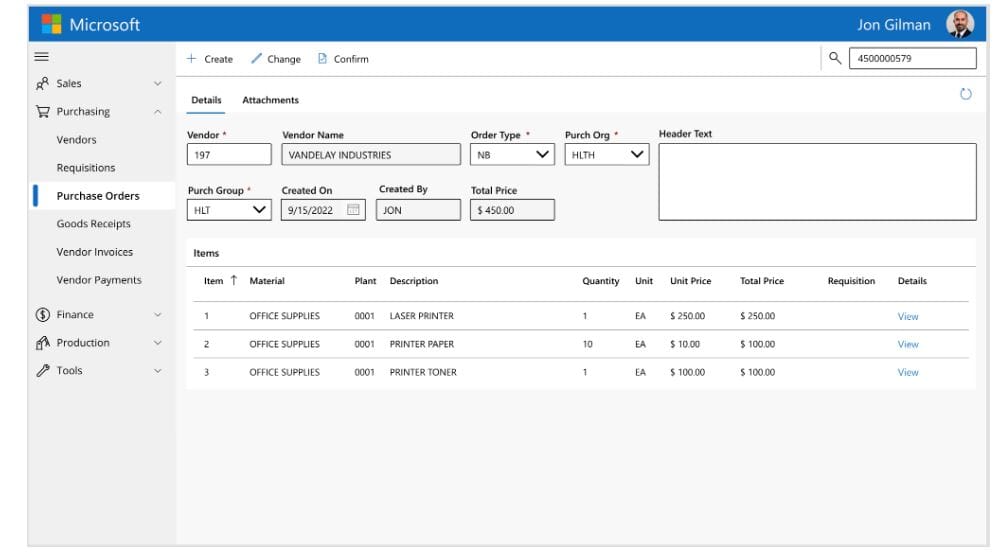Confirm the purchase order
Image resolution: width=1007 pixels, height=559 pixels.
pyautogui.click(x=343, y=59)
